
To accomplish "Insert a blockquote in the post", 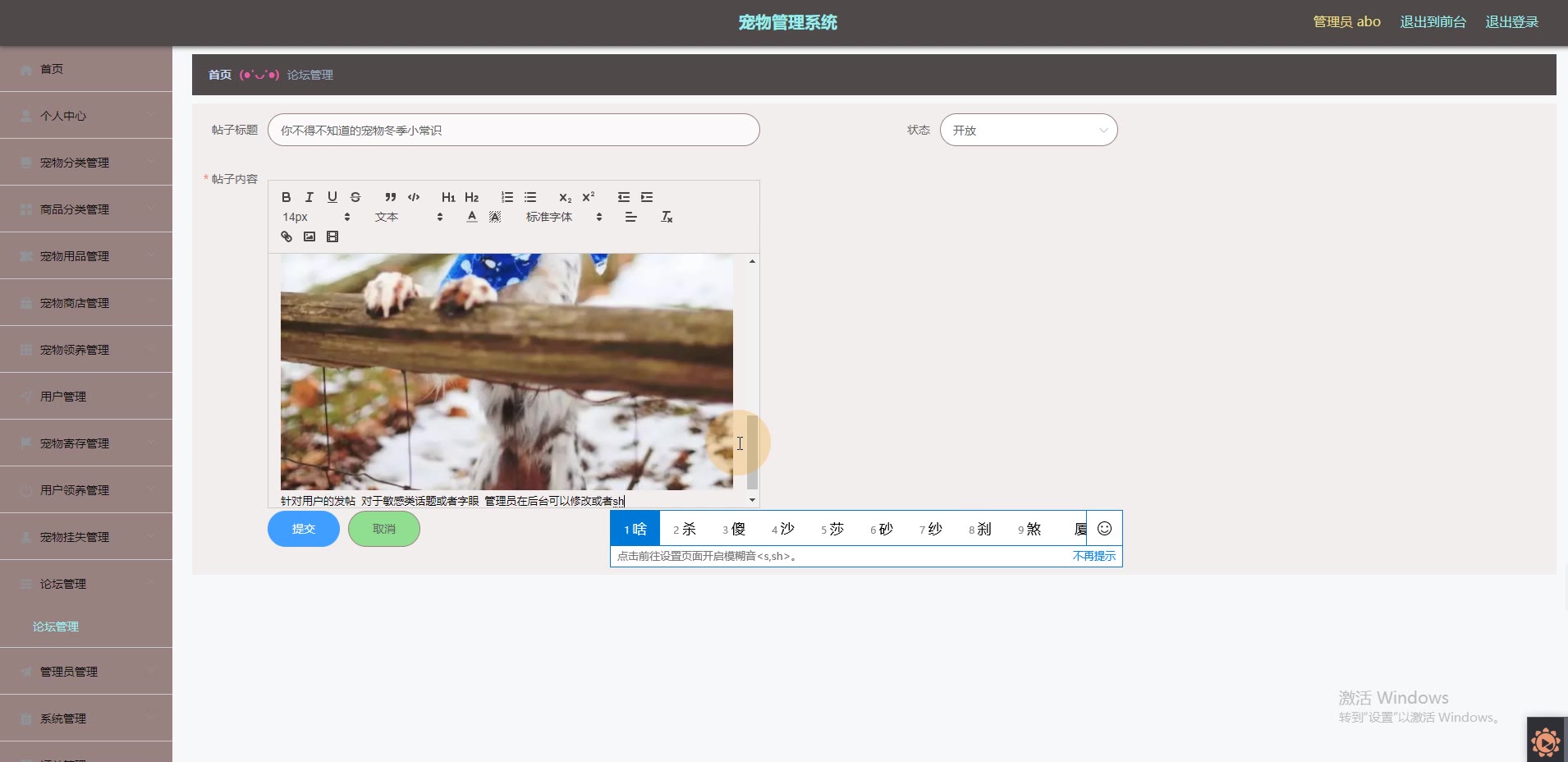I will coord(390,197).
